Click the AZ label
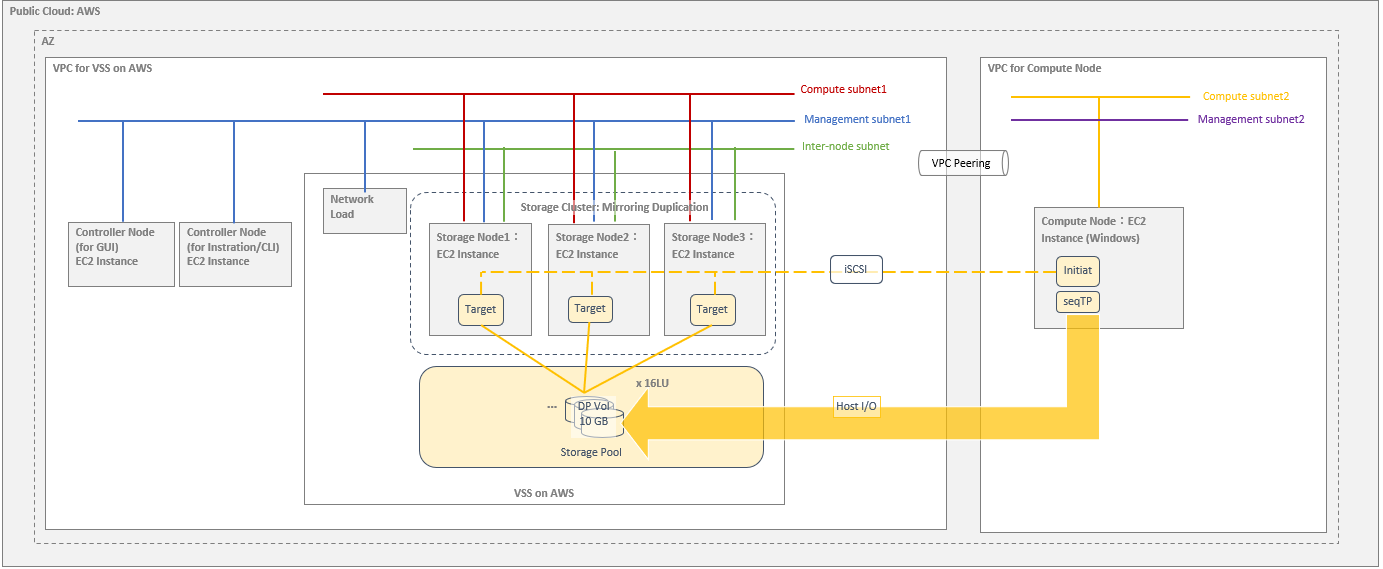The width and height of the screenshot is (1383, 569). (48, 41)
